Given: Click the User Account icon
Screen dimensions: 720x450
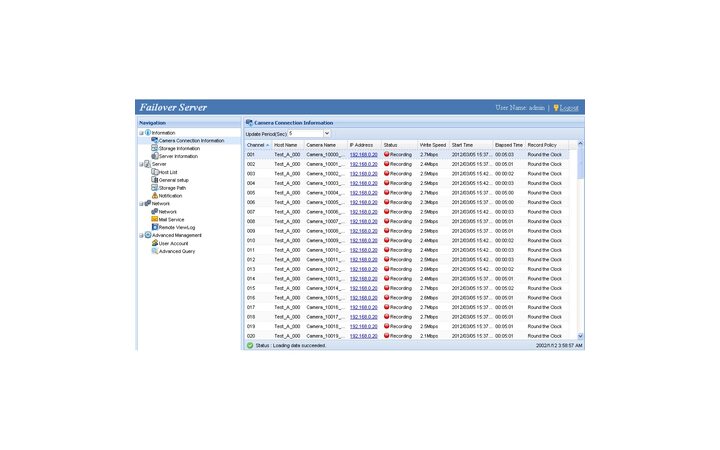Looking at the screenshot, I should point(154,243).
